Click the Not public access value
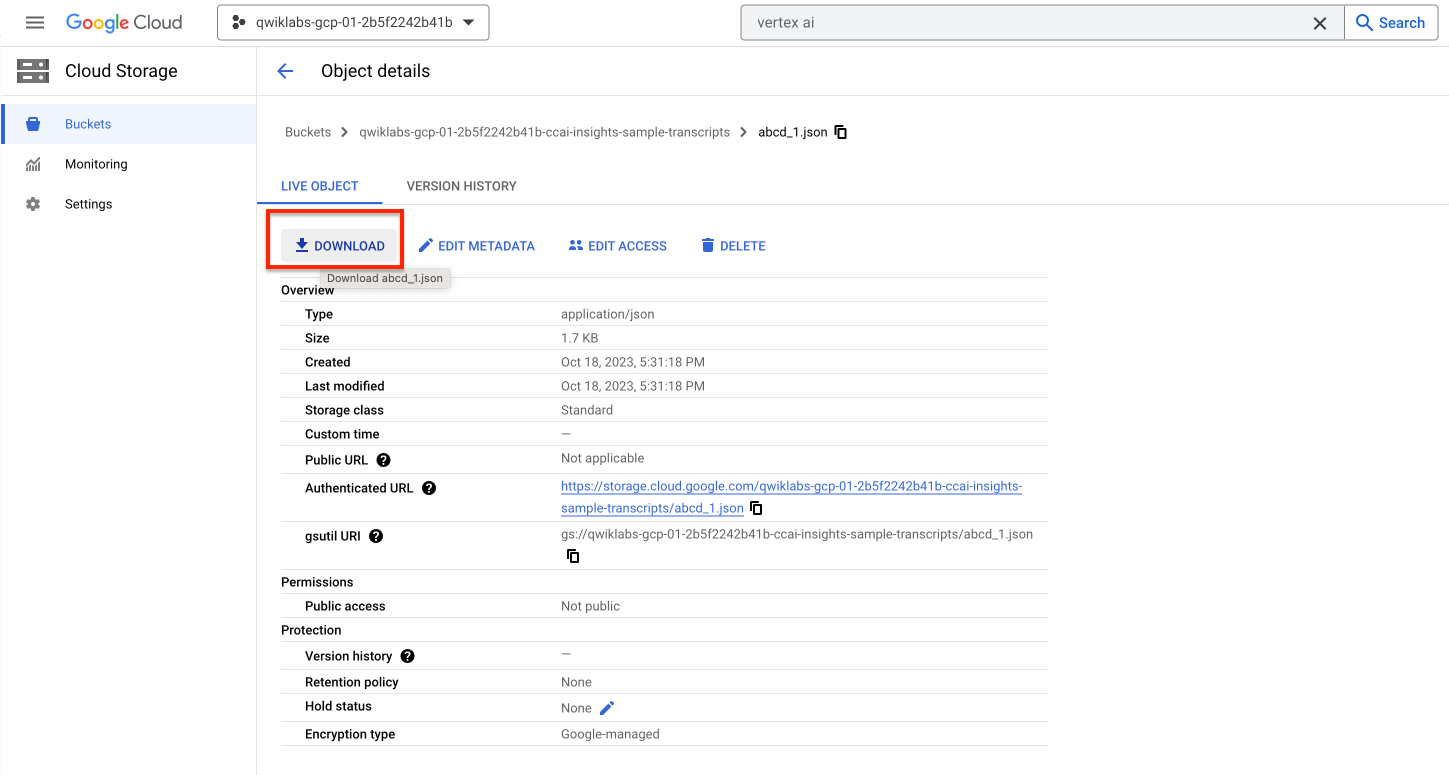The height and width of the screenshot is (775, 1449). coord(590,606)
